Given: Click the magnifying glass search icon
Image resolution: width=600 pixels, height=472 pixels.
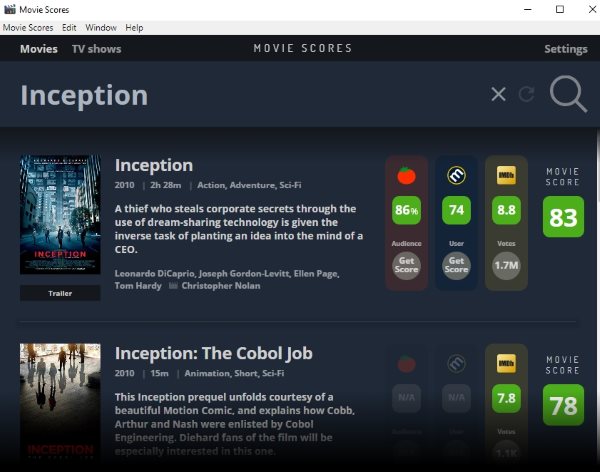Looking at the screenshot, I should [568, 94].
